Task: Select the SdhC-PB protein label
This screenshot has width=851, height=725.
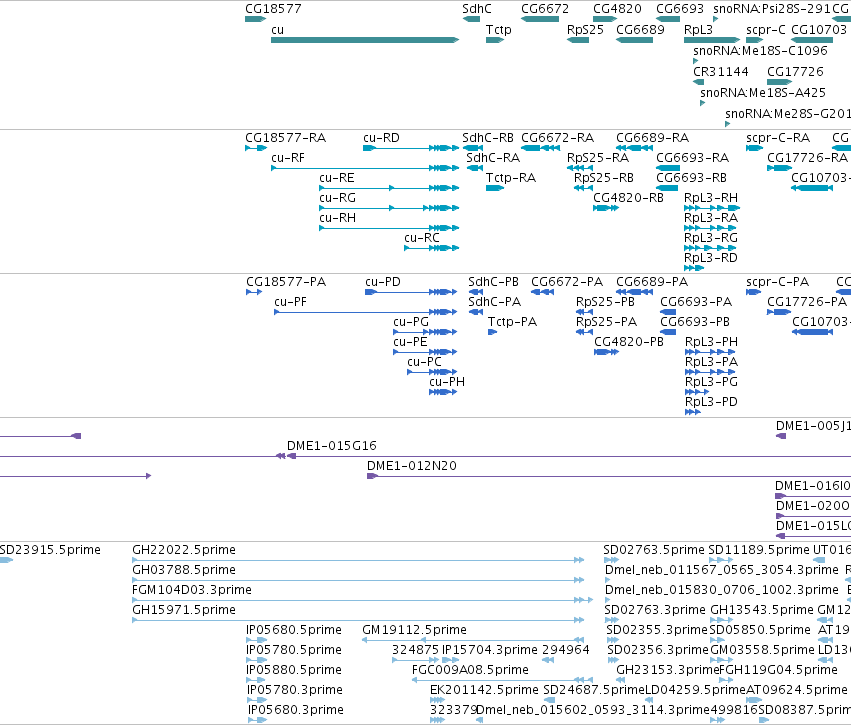Action: tap(493, 282)
